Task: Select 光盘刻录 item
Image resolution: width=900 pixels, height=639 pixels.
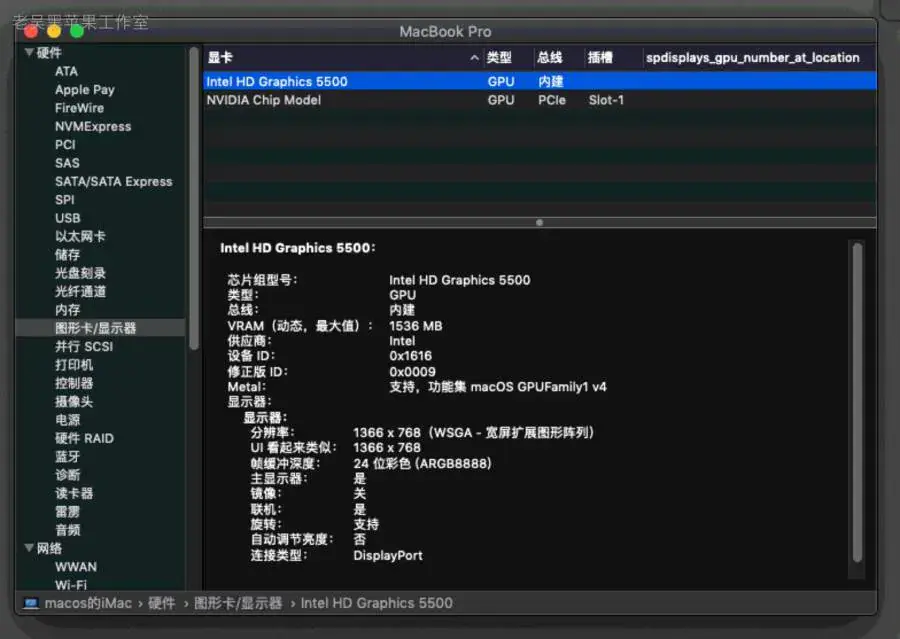Action: [x=80, y=273]
